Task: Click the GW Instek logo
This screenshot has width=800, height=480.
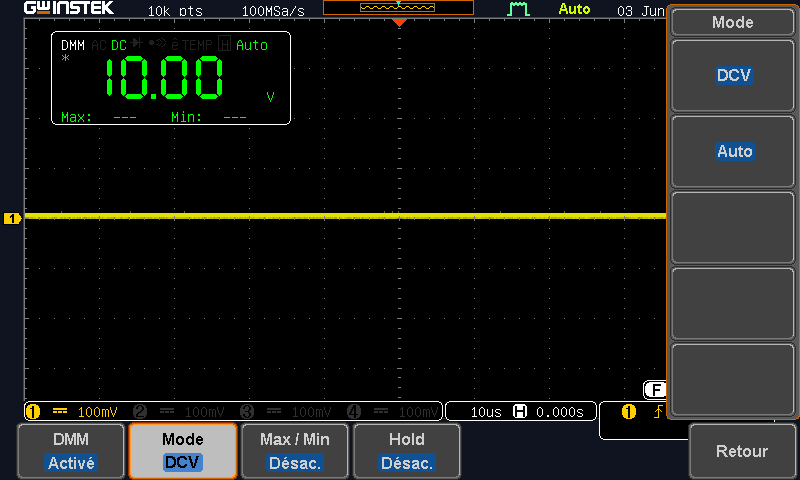Action: click(x=69, y=8)
